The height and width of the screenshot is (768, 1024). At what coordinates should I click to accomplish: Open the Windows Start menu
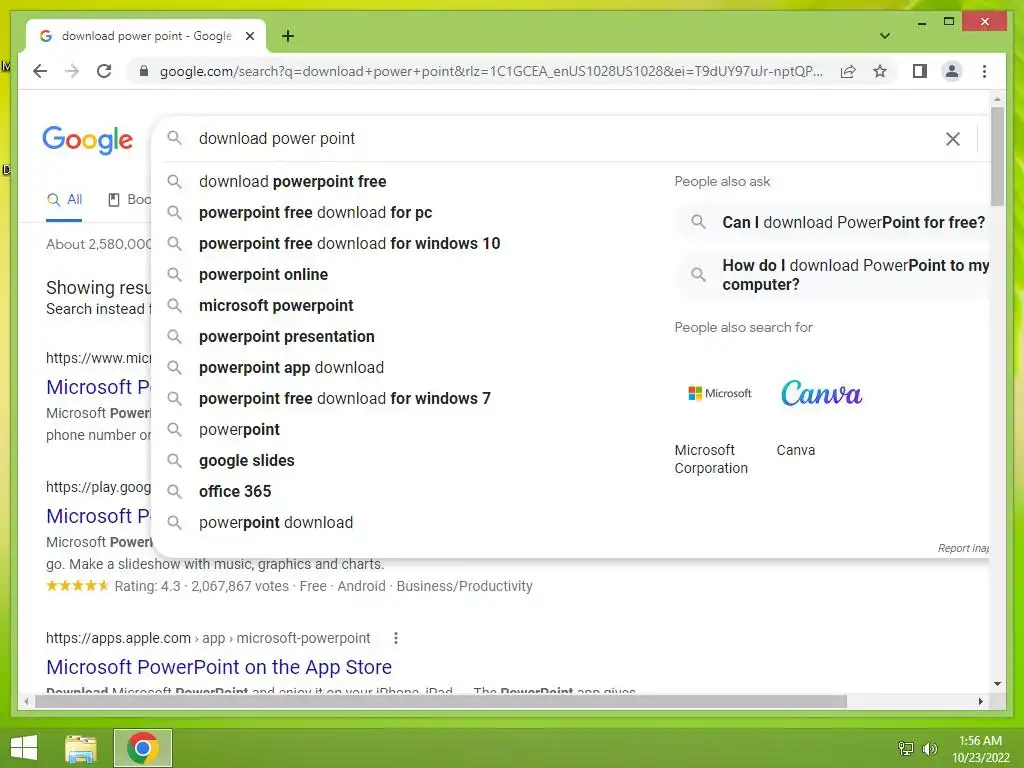24,748
